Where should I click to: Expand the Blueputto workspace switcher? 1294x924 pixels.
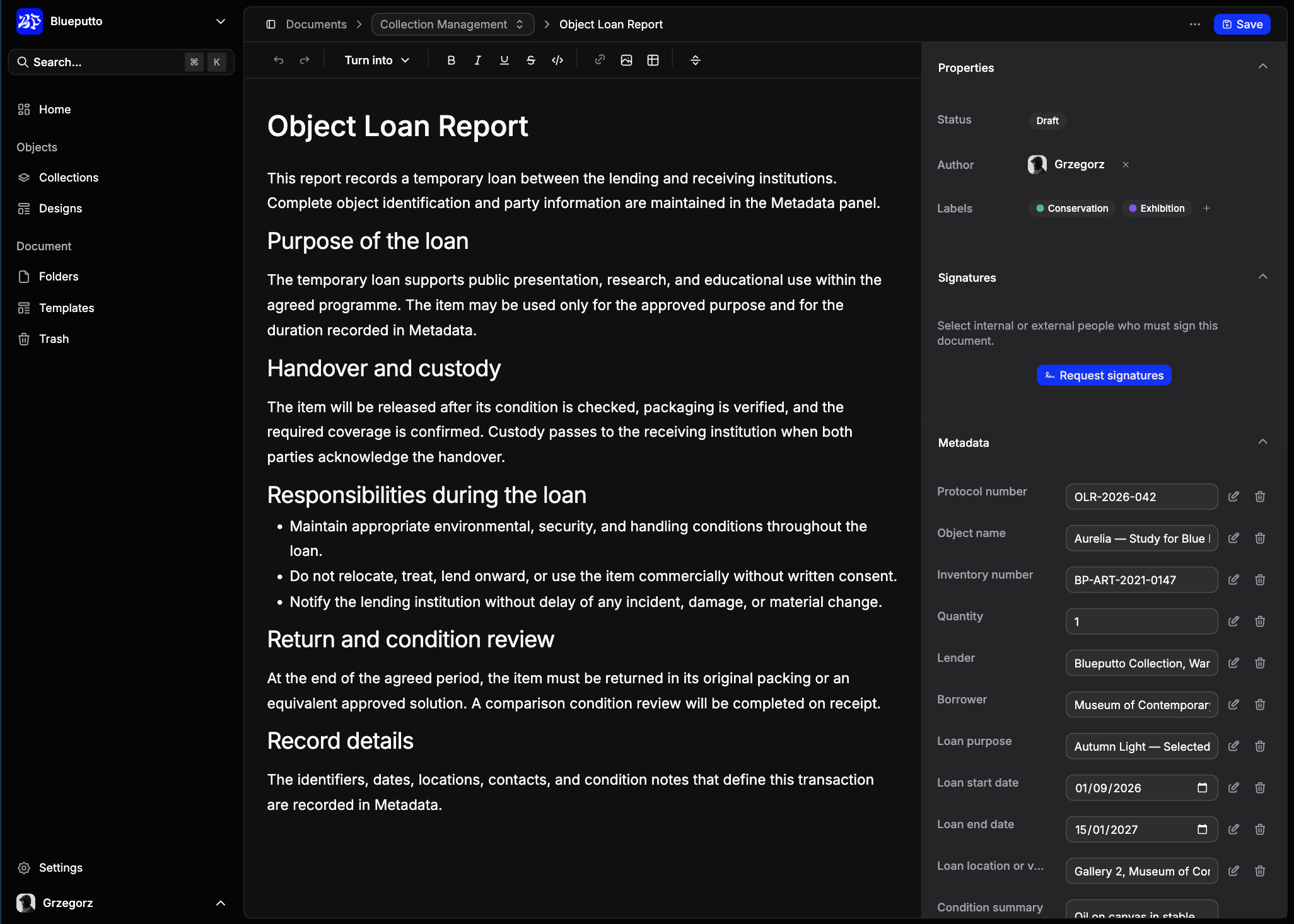[x=221, y=21]
